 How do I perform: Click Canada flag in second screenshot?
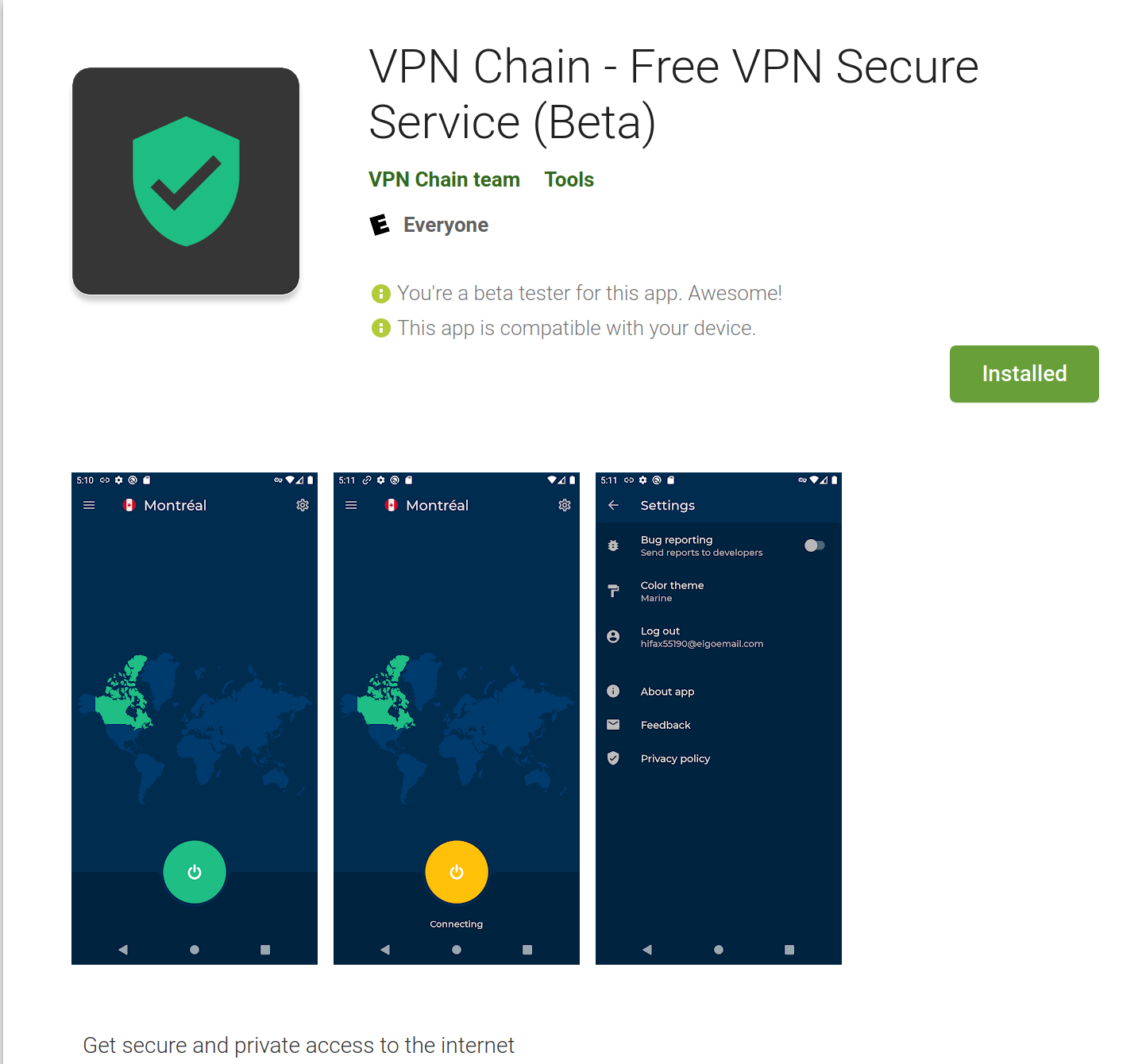point(391,505)
